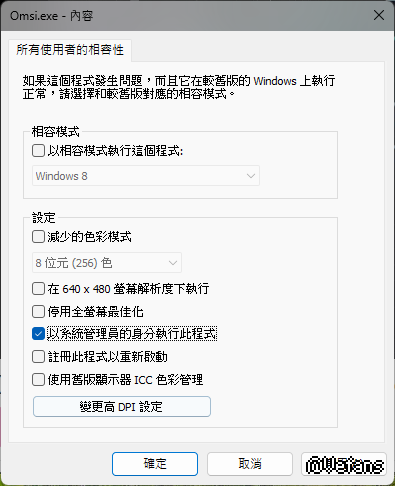Open the Windows 8 compatibility mode dropdown

tap(146, 176)
